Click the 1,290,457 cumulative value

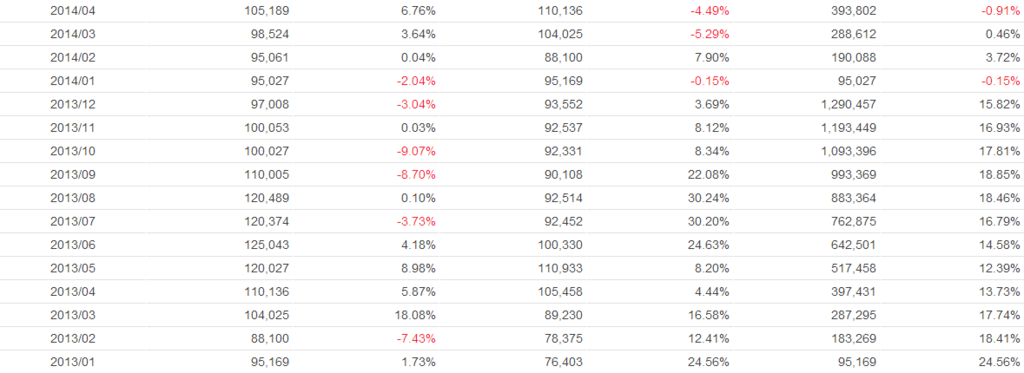coord(850,105)
